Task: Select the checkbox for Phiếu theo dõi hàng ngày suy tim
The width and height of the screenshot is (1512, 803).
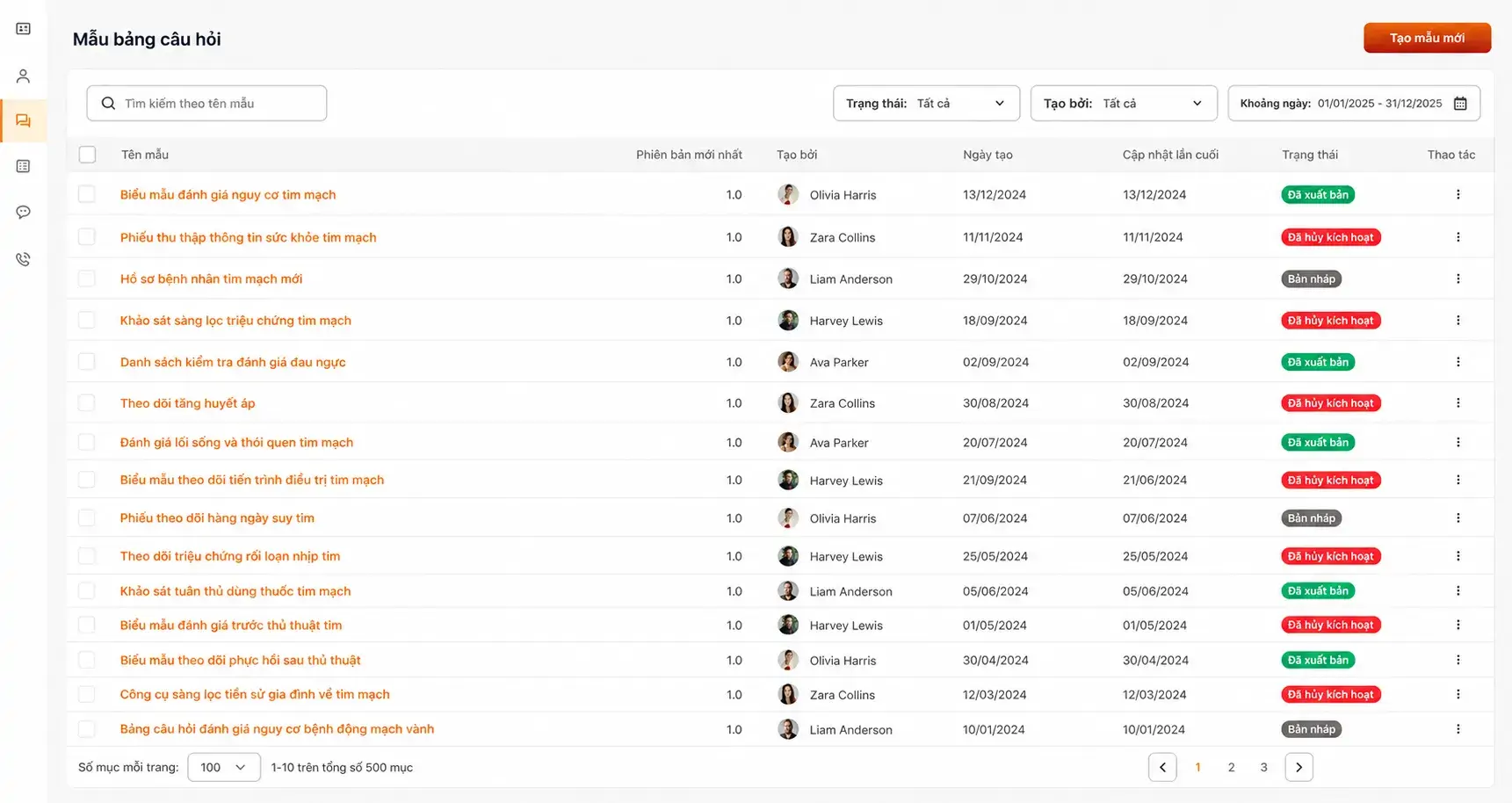Action: point(87,518)
